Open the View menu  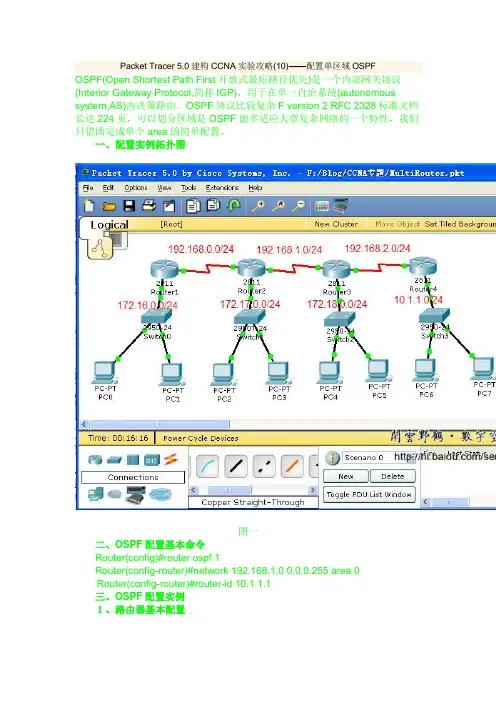tap(164, 188)
